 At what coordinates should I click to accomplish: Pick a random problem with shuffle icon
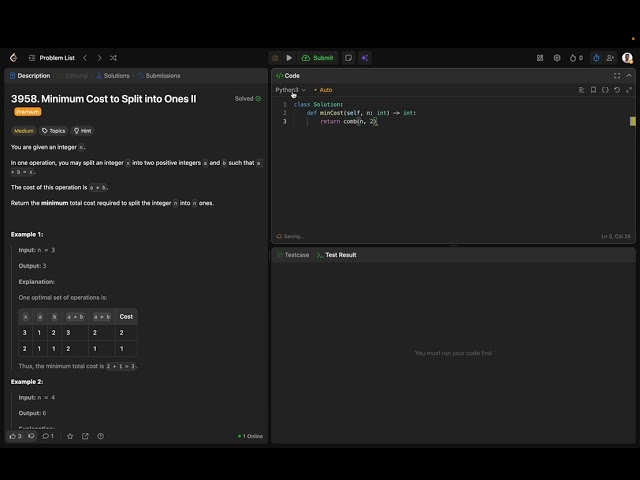[x=113, y=58]
